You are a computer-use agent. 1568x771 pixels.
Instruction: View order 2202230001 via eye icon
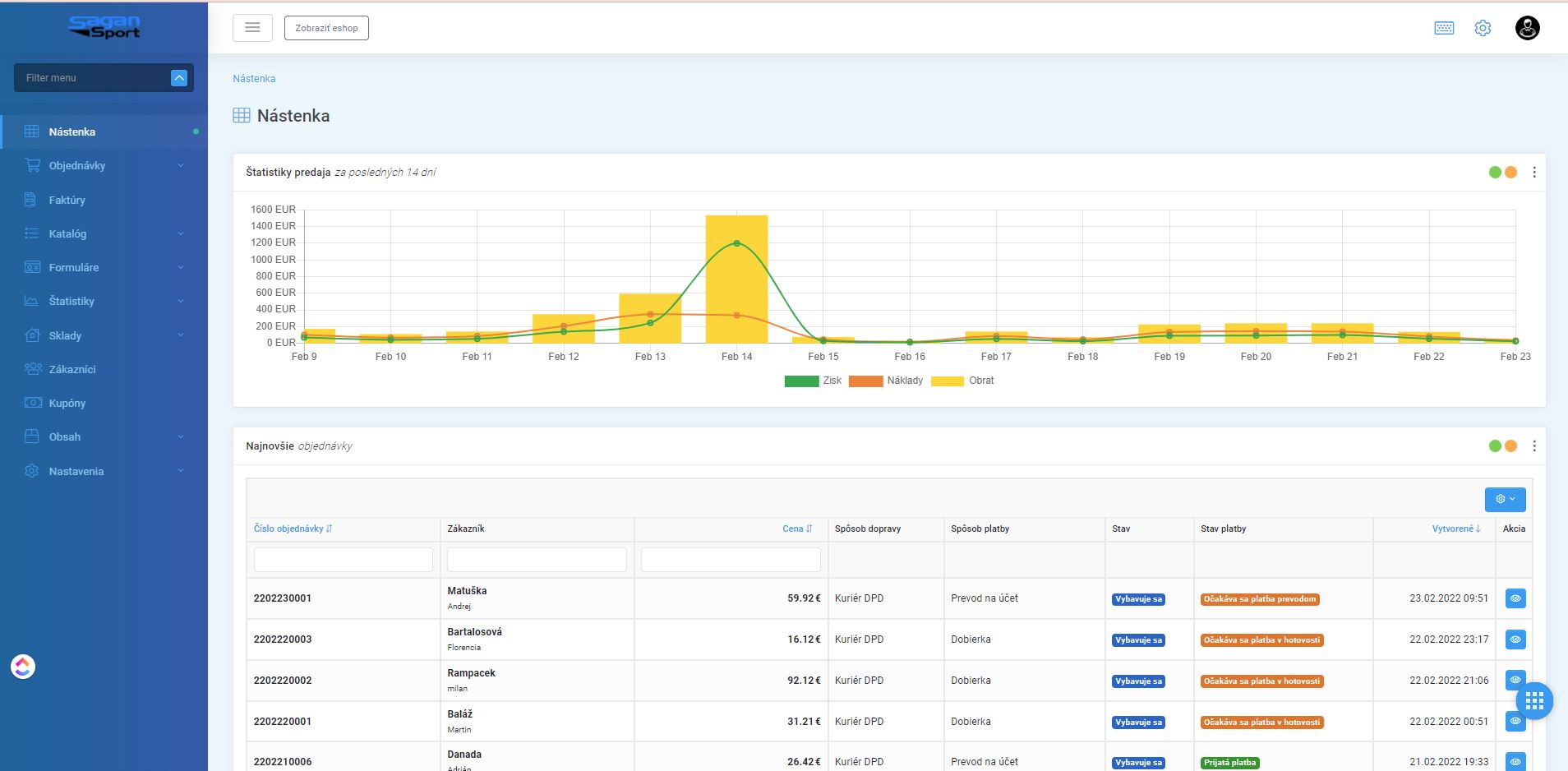[1515, 598]
